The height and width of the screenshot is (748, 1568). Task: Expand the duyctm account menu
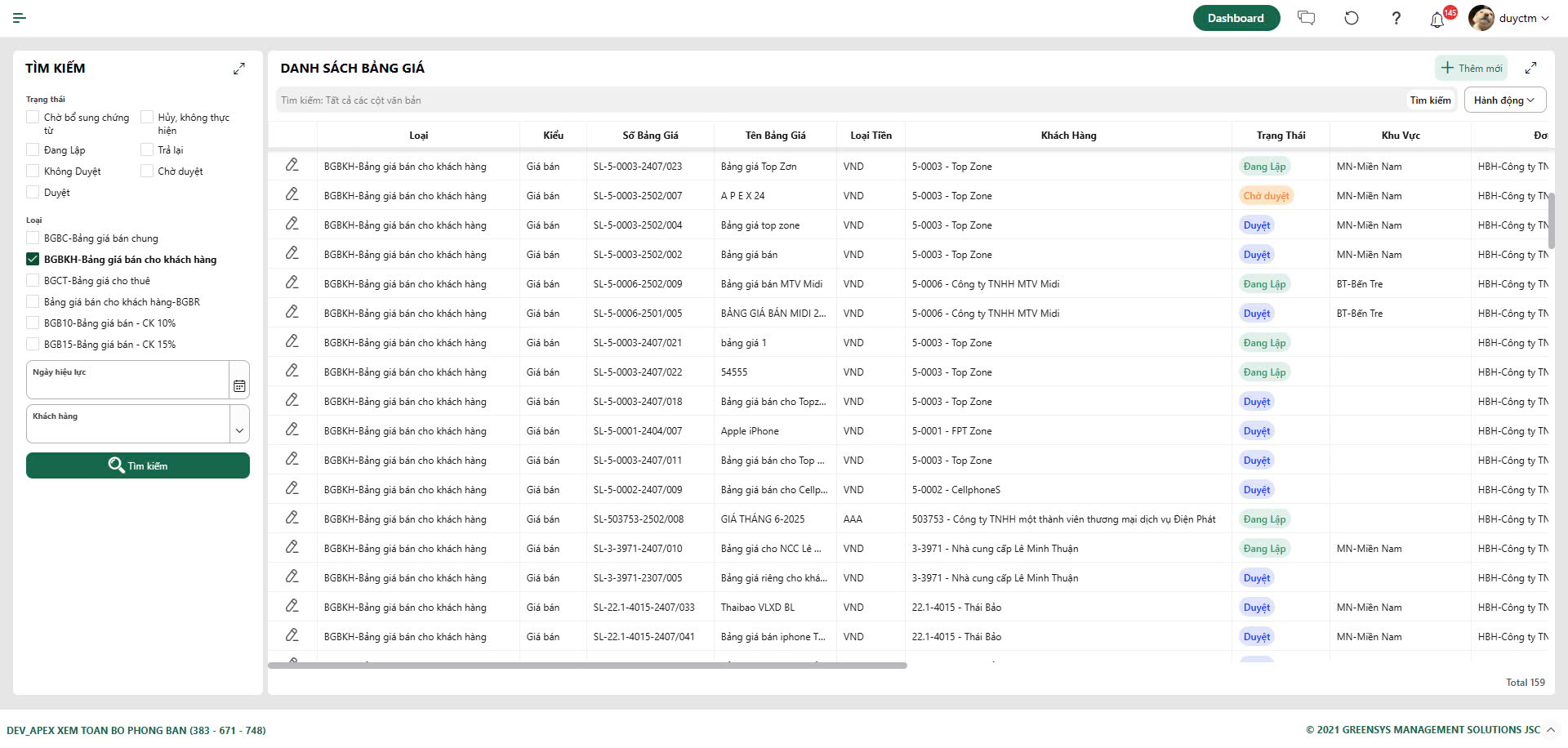coord(1545,18)
